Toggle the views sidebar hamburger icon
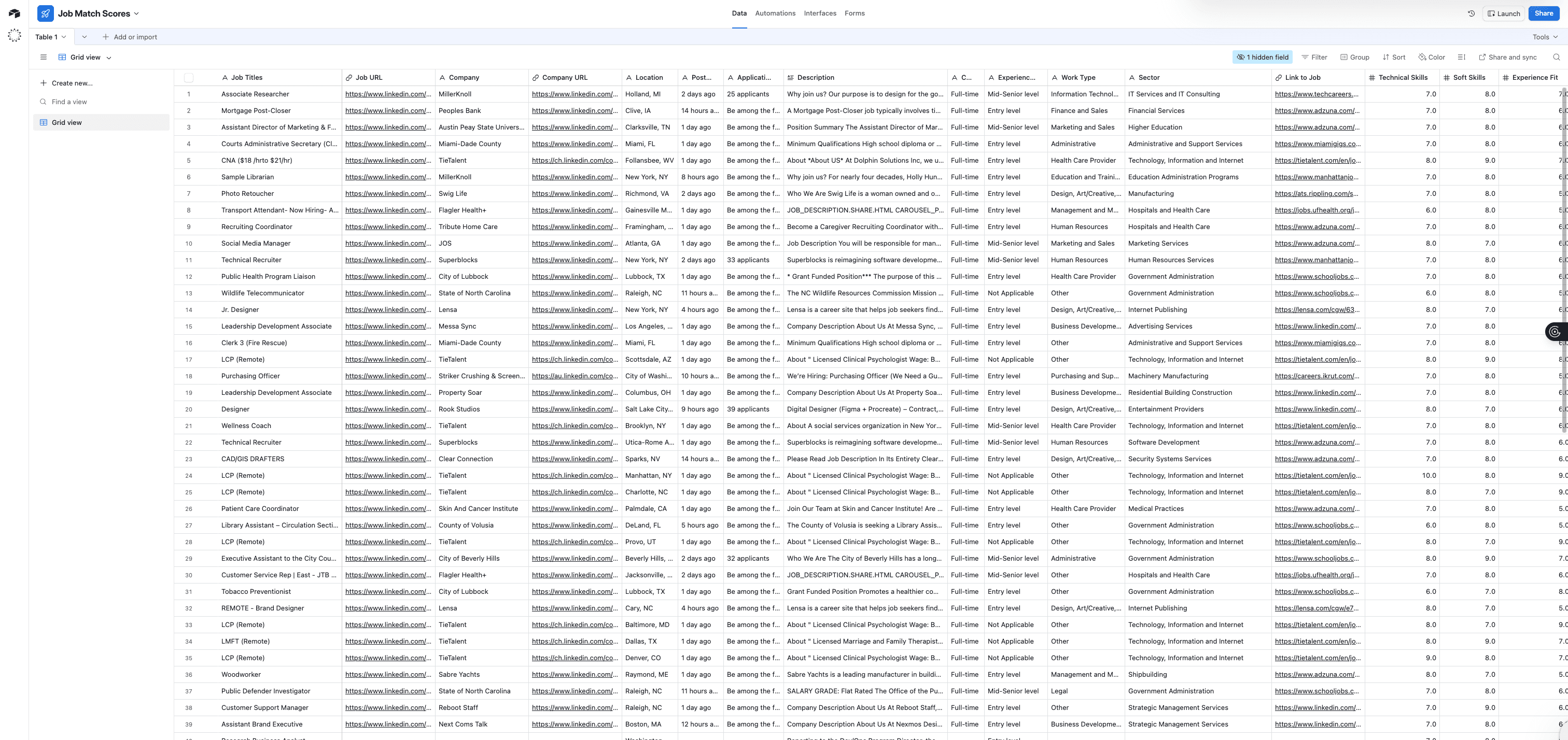This screenshot has height=740, width=1568. tap(43, 57)
